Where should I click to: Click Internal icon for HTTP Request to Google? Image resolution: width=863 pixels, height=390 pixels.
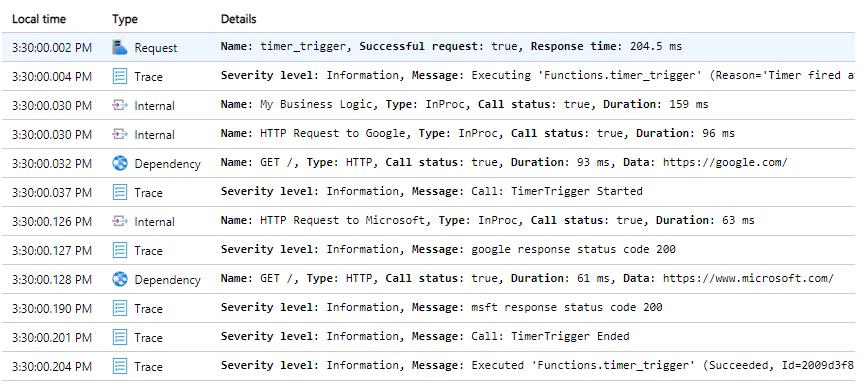120,134
